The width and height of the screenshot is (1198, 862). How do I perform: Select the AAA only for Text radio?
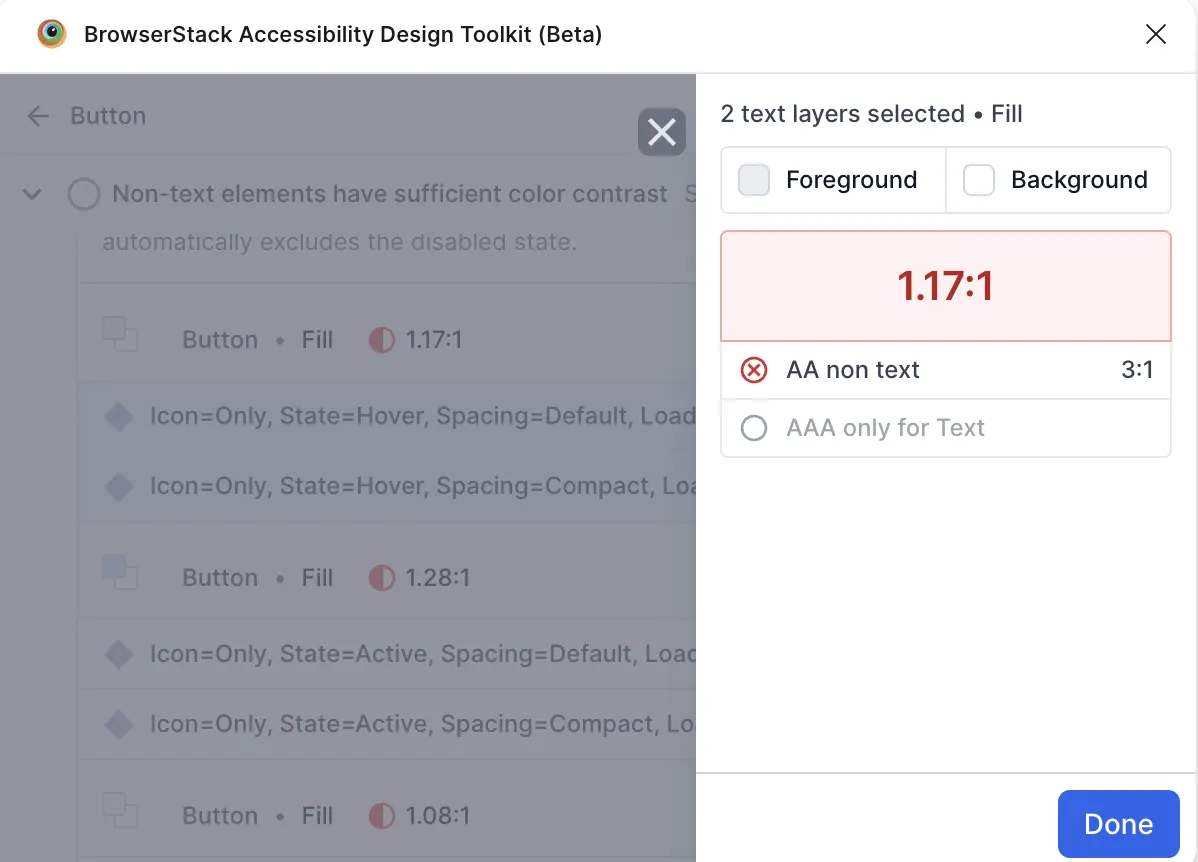coord(753,428)
